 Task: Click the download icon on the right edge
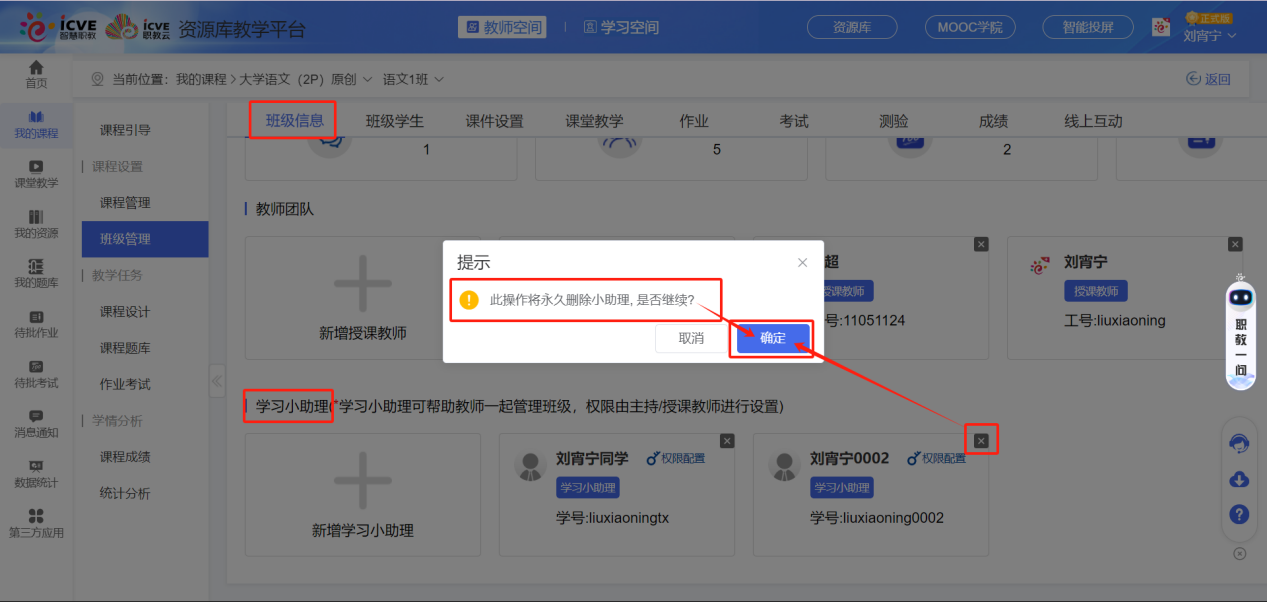click(x=1239, y=480)
